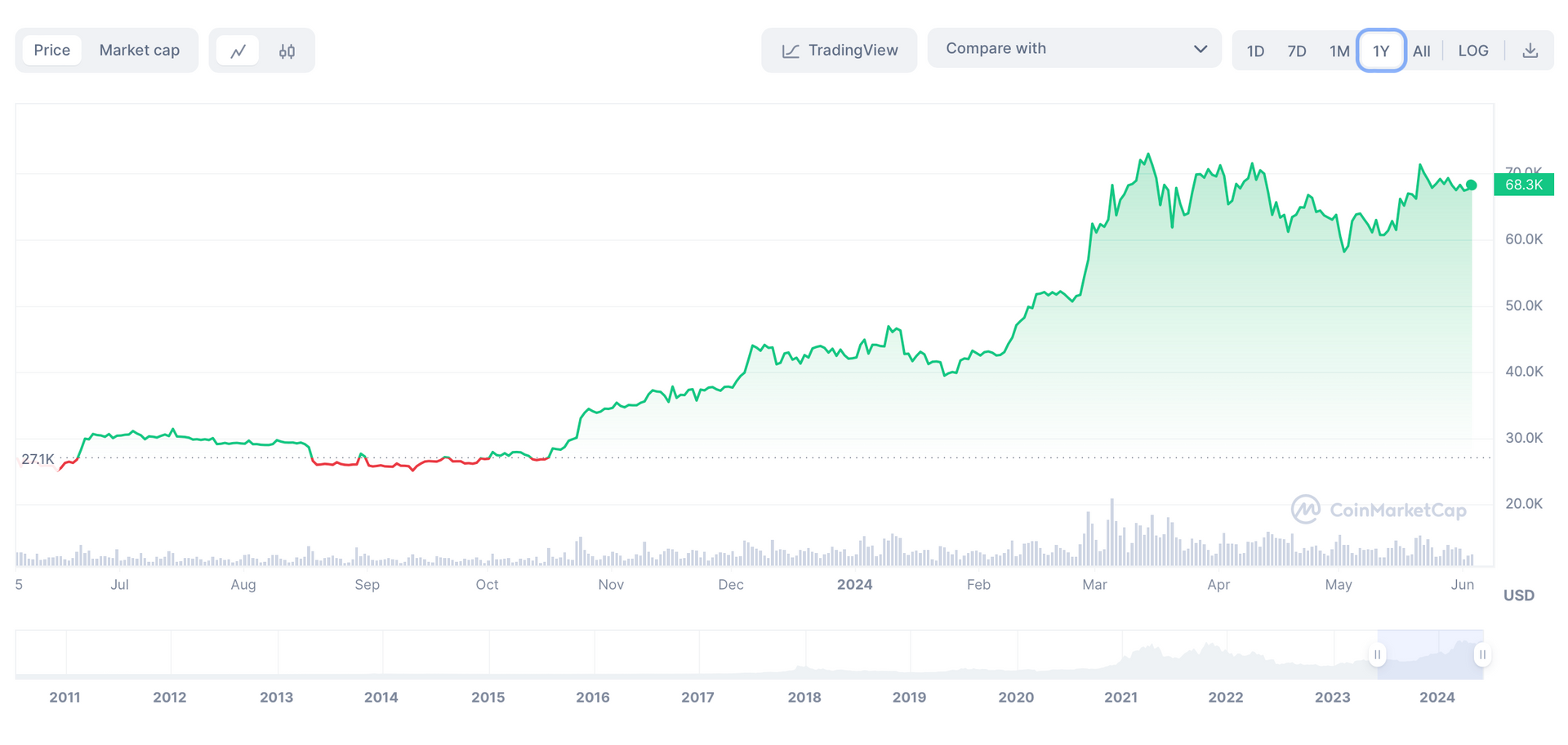
Task: Select the line chart view icon
Action: pos(238,50)
